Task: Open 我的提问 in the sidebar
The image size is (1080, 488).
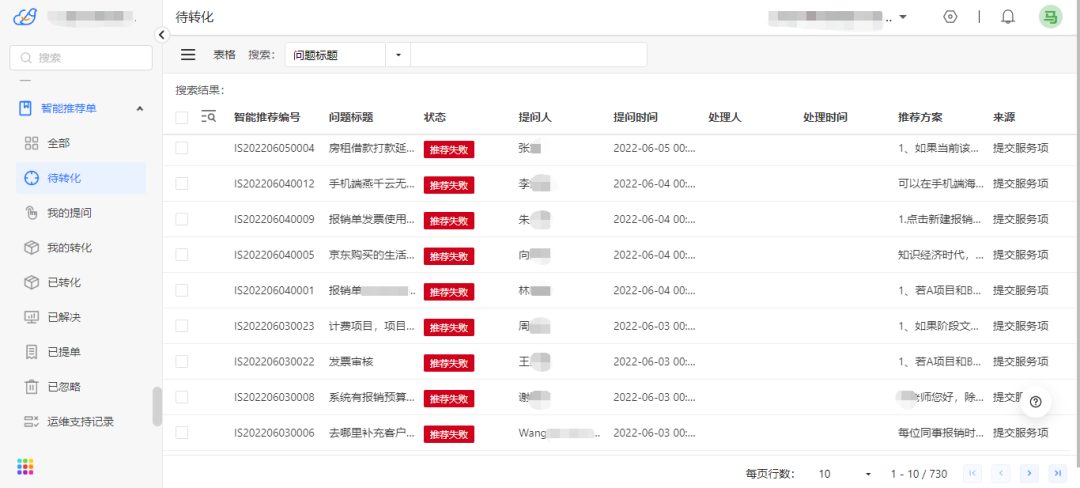Action: click(x=81, y=213)
